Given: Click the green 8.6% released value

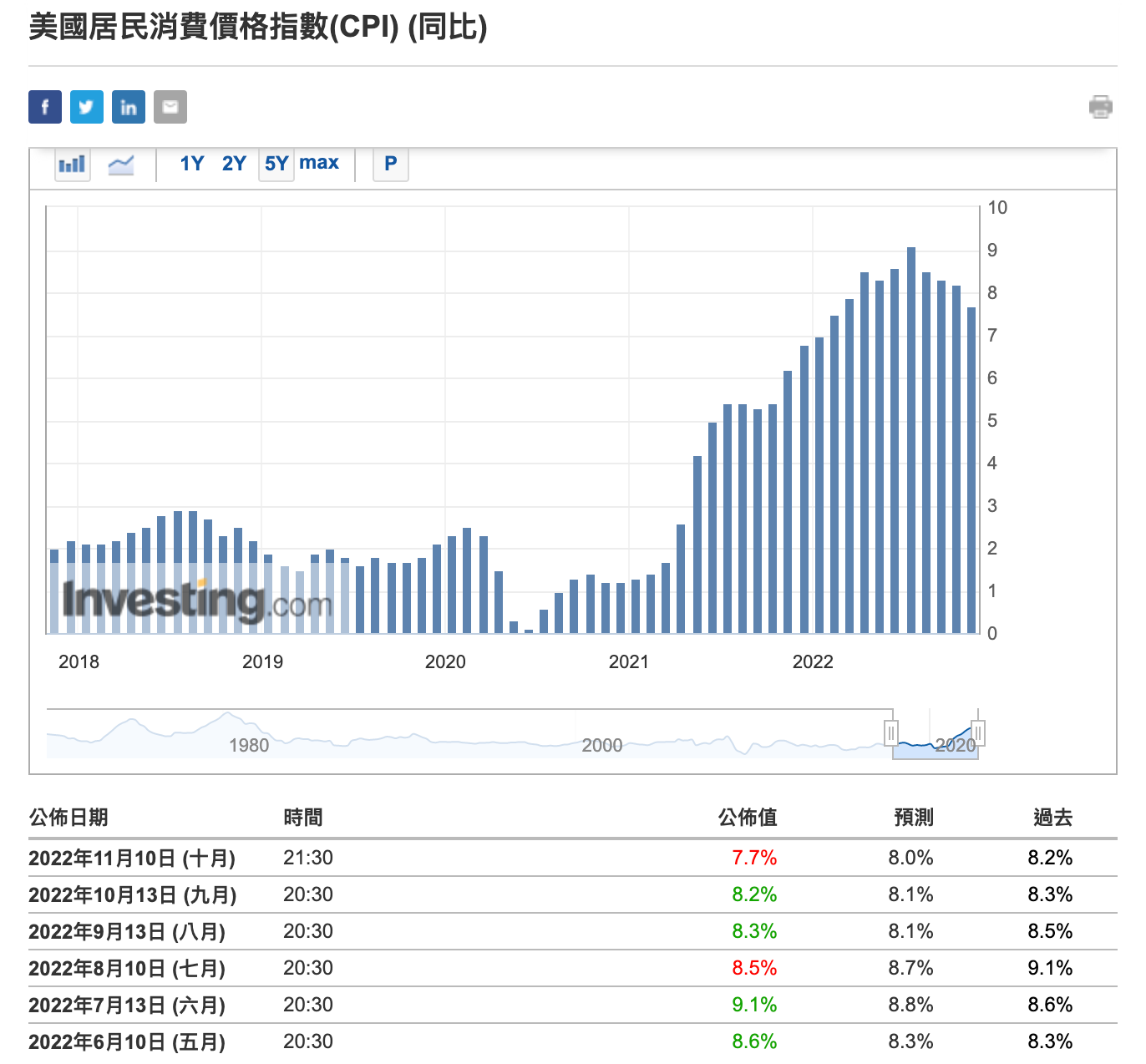Looking at the screenshot, I should pyautogui.click(x=754, y=1041).
